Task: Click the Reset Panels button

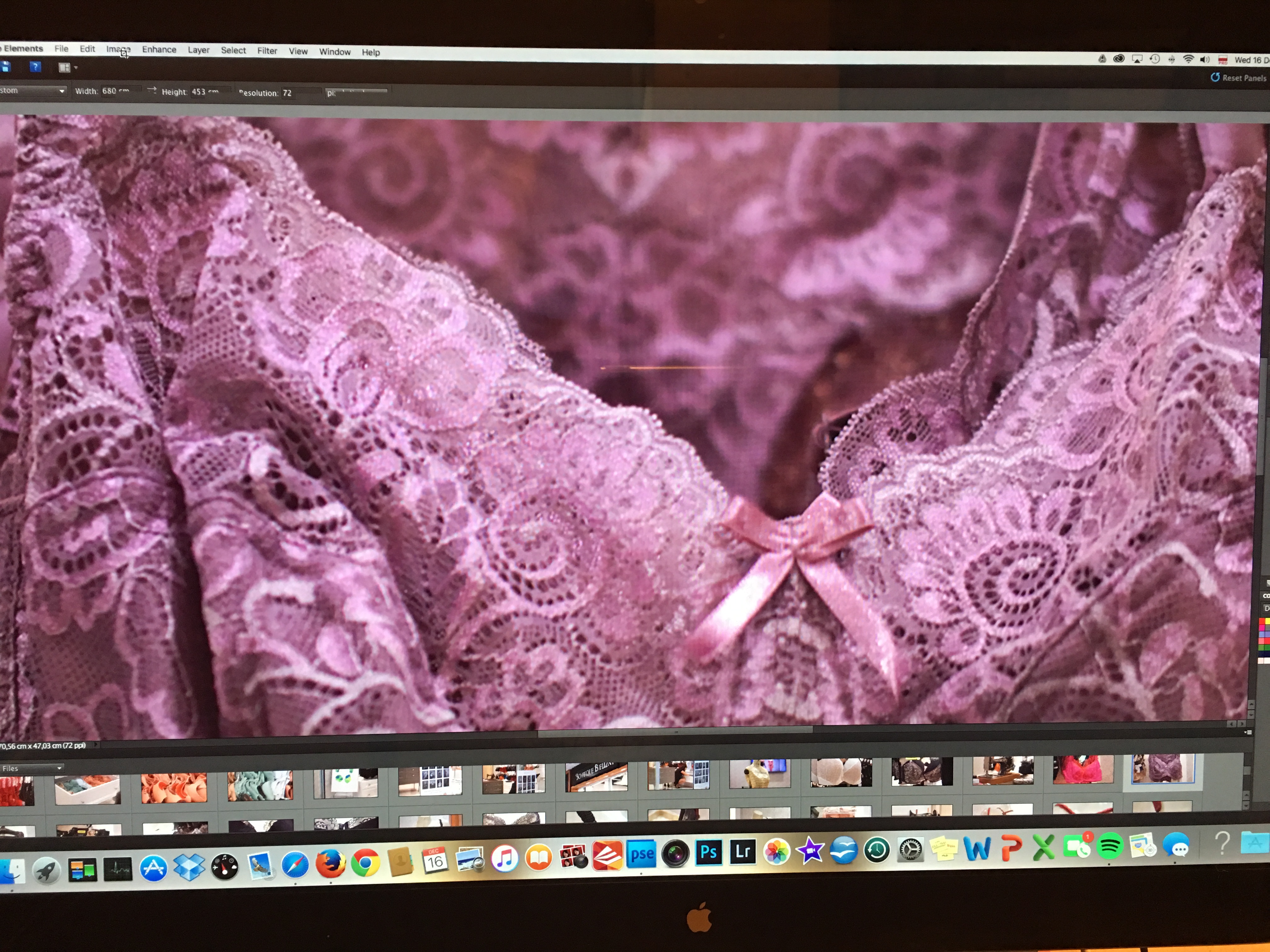Action: pos(1239,77)
